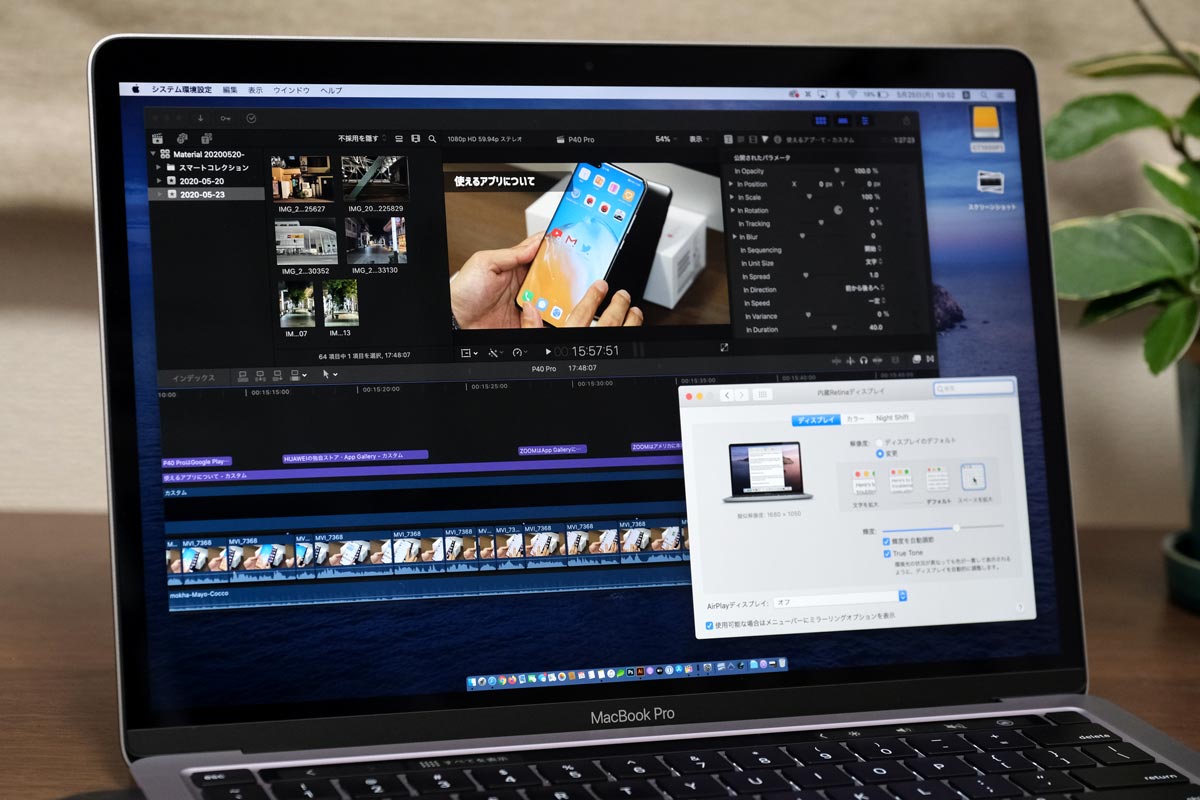Viewport: 1200px width, 800px height.
Task: Click the browser search magnifier icon
Action: click(x=432, y=139)
